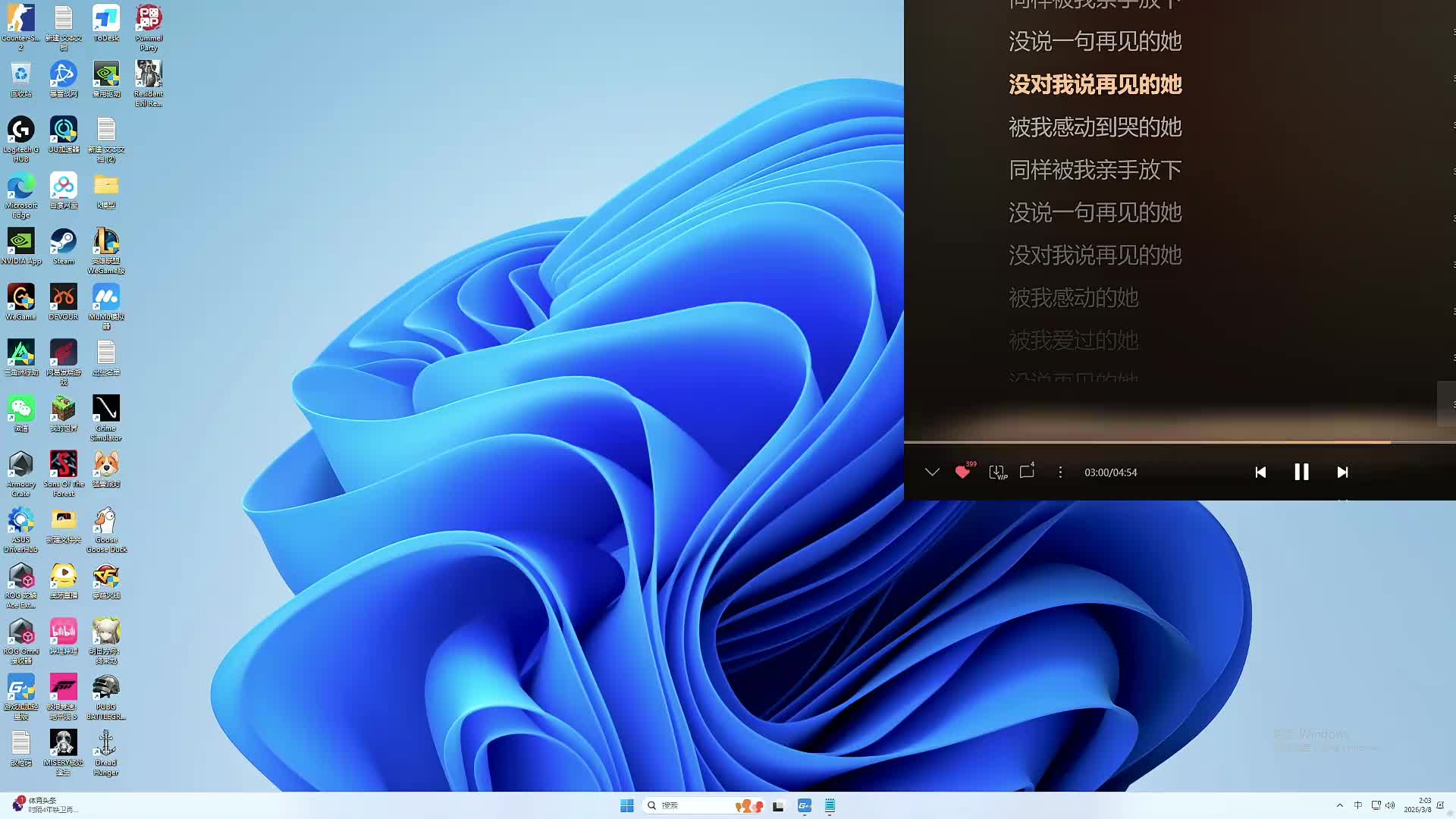This screenshot has height=819, width=1456.
Task: Go back to the previous track
Action: [x=1260, y=472]
